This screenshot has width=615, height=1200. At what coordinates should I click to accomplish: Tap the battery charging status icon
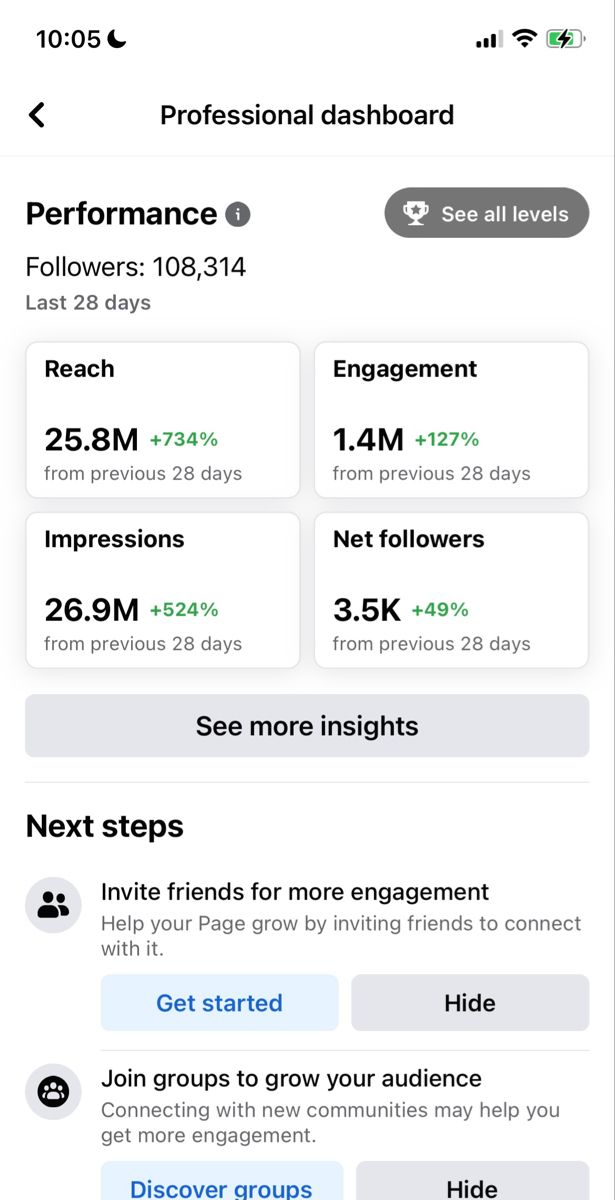point(565,39)
